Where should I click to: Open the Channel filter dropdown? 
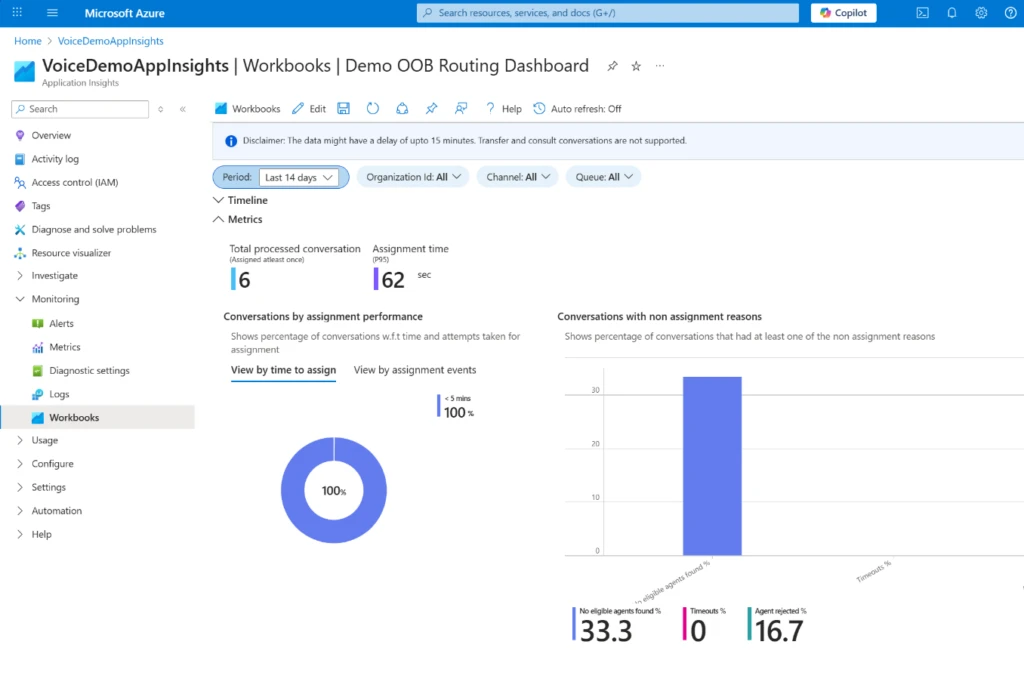pos(517,176)
